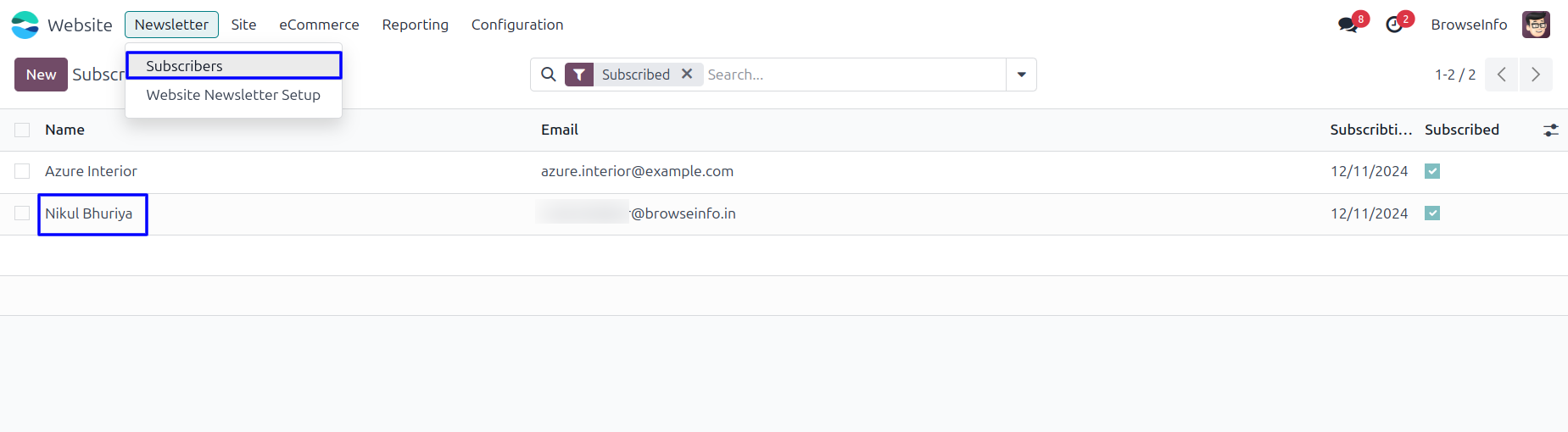Viewport: 1568px width, 432px height.
Task: Open the messages conversation icon
Action: point(1348,25)
